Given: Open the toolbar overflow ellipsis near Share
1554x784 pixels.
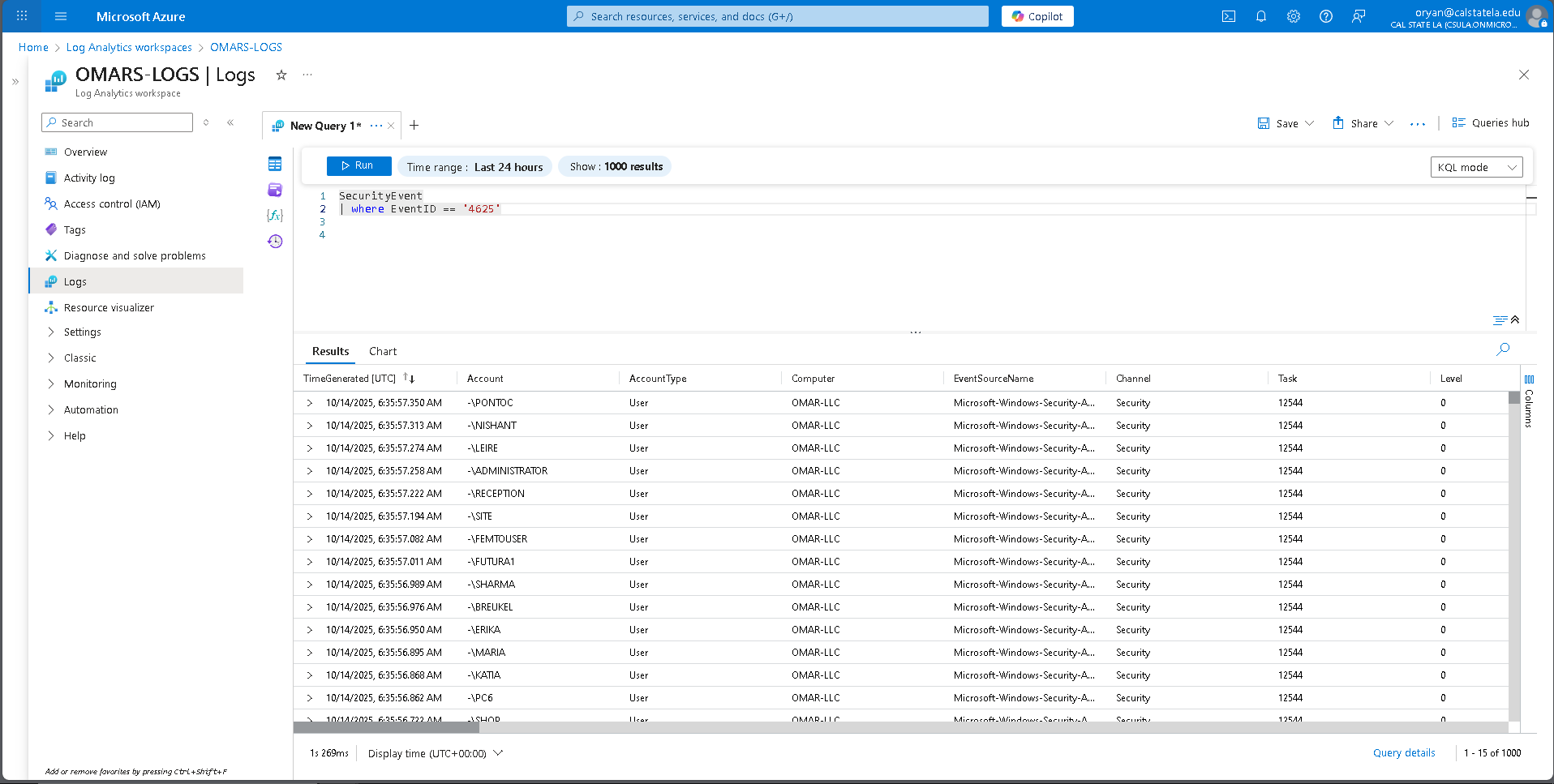Looking at the screenshot, I should pos(1418,124).
